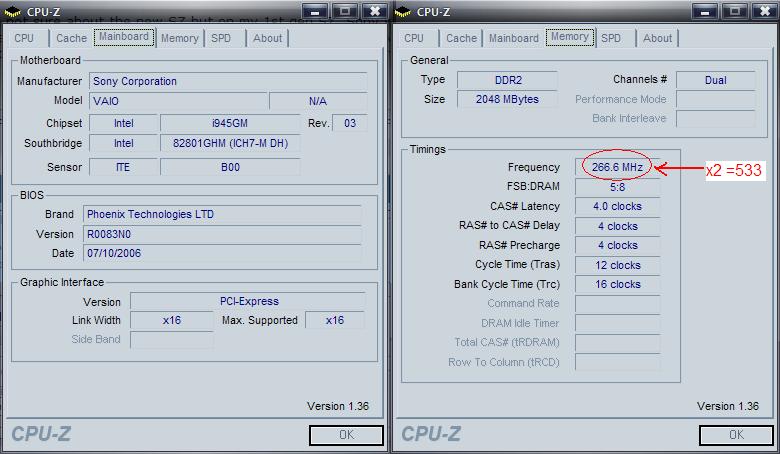Click the empty Side Band field
Screen dimensions: 780x454
pos(172,340)
